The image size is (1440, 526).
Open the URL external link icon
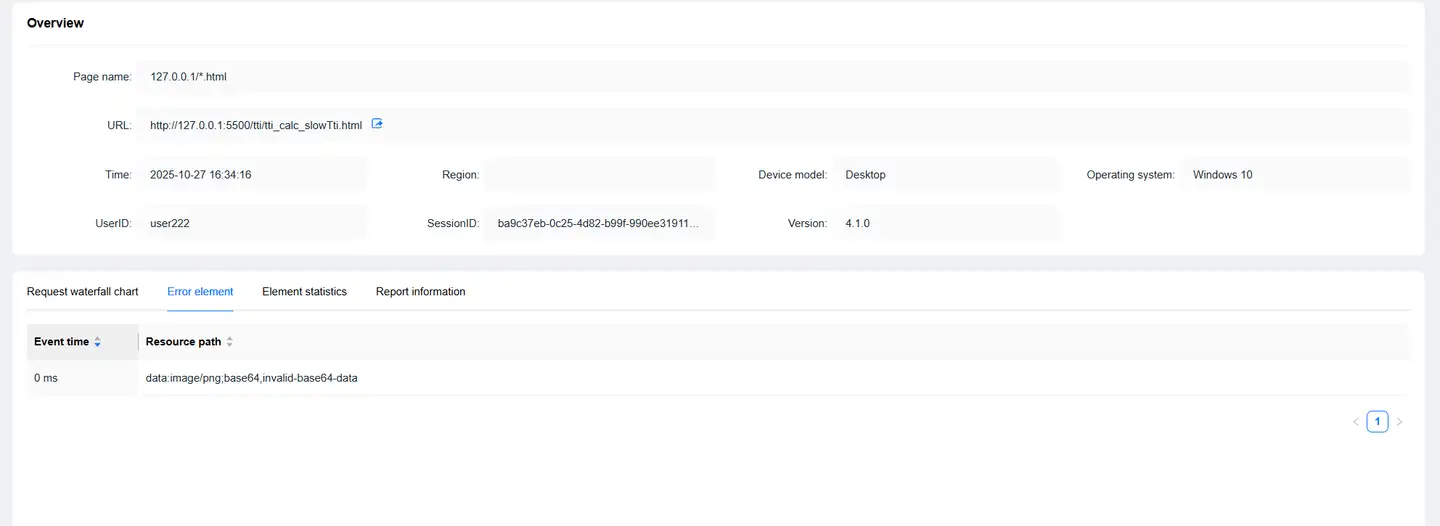click(377, 124)
